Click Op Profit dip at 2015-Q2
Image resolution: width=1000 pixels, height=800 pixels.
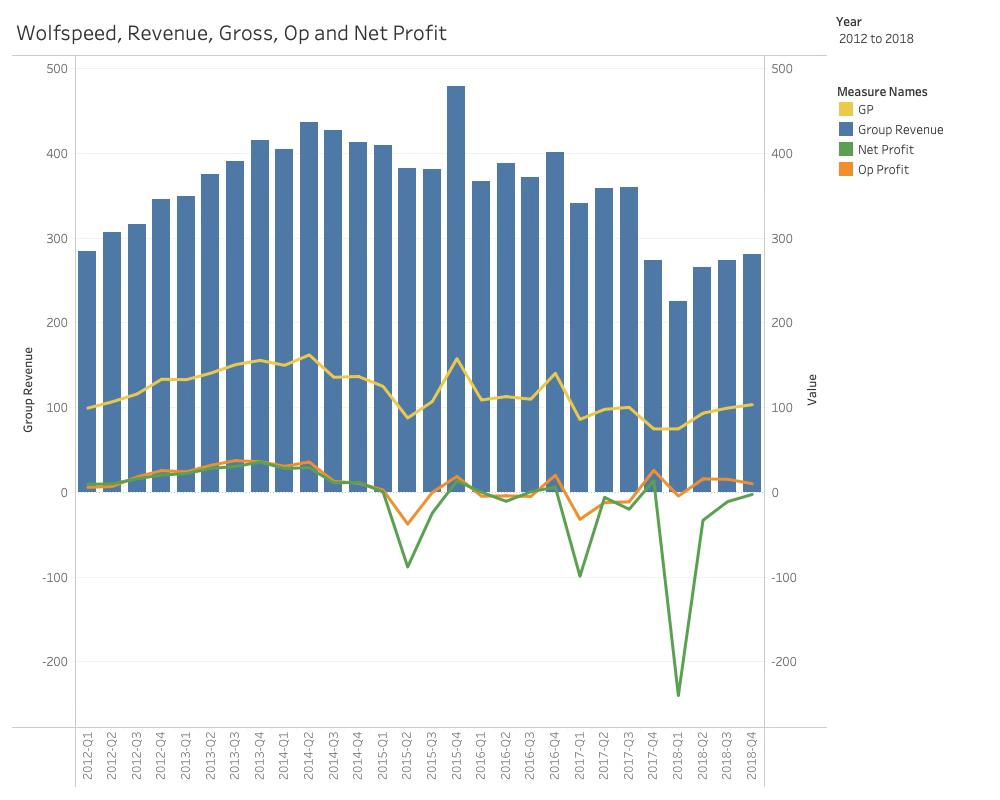[408, 524]
